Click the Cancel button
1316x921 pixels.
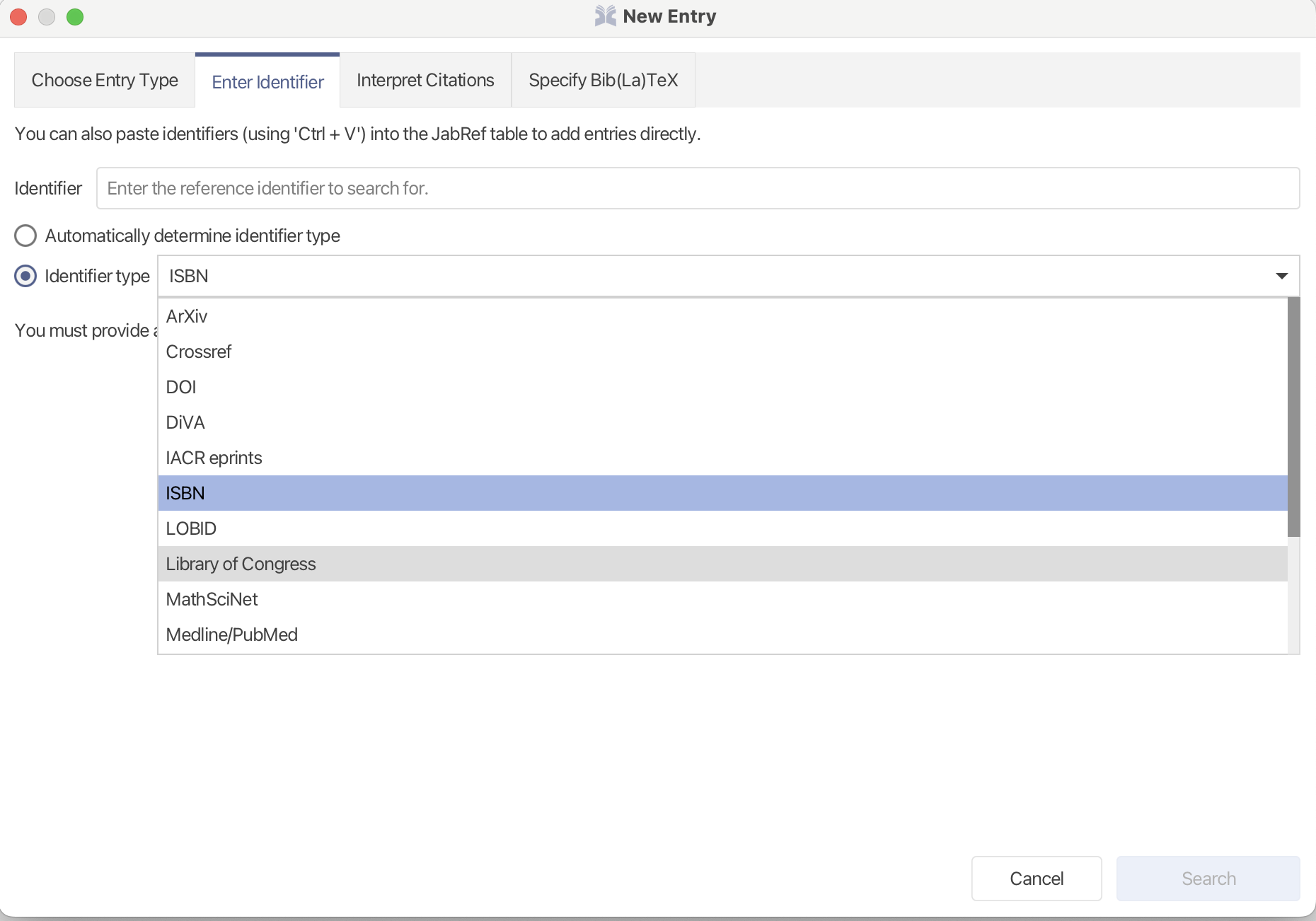pyautogui.click(x=1037, y=879)
